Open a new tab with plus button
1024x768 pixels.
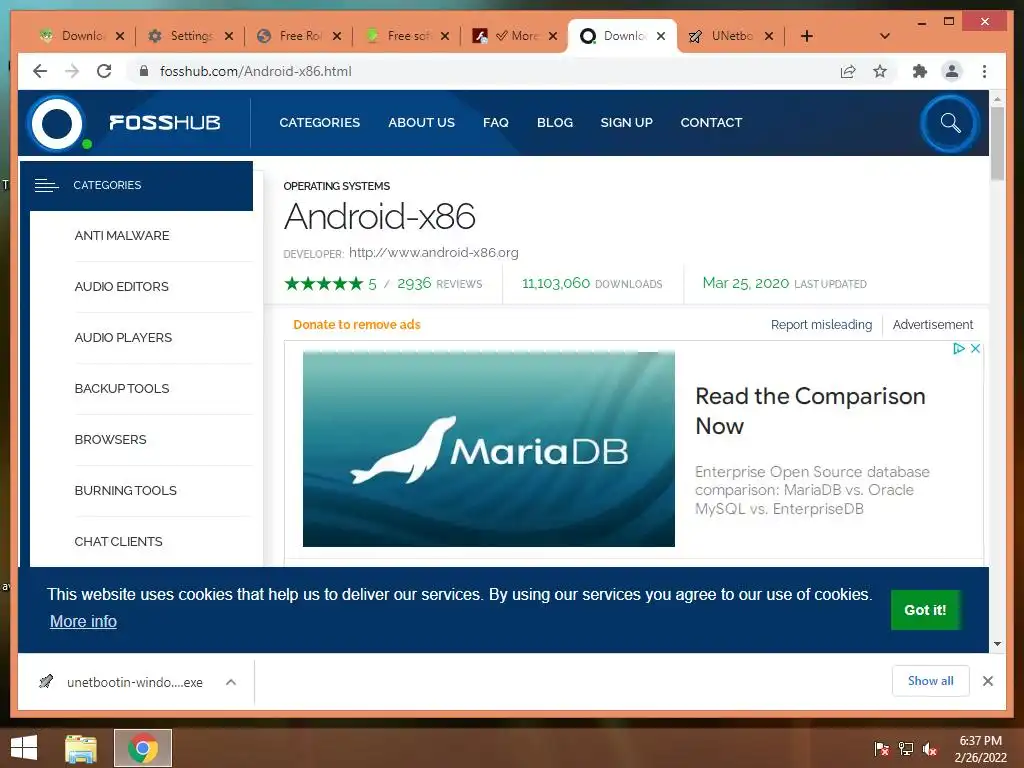click(x=807, y=36)
